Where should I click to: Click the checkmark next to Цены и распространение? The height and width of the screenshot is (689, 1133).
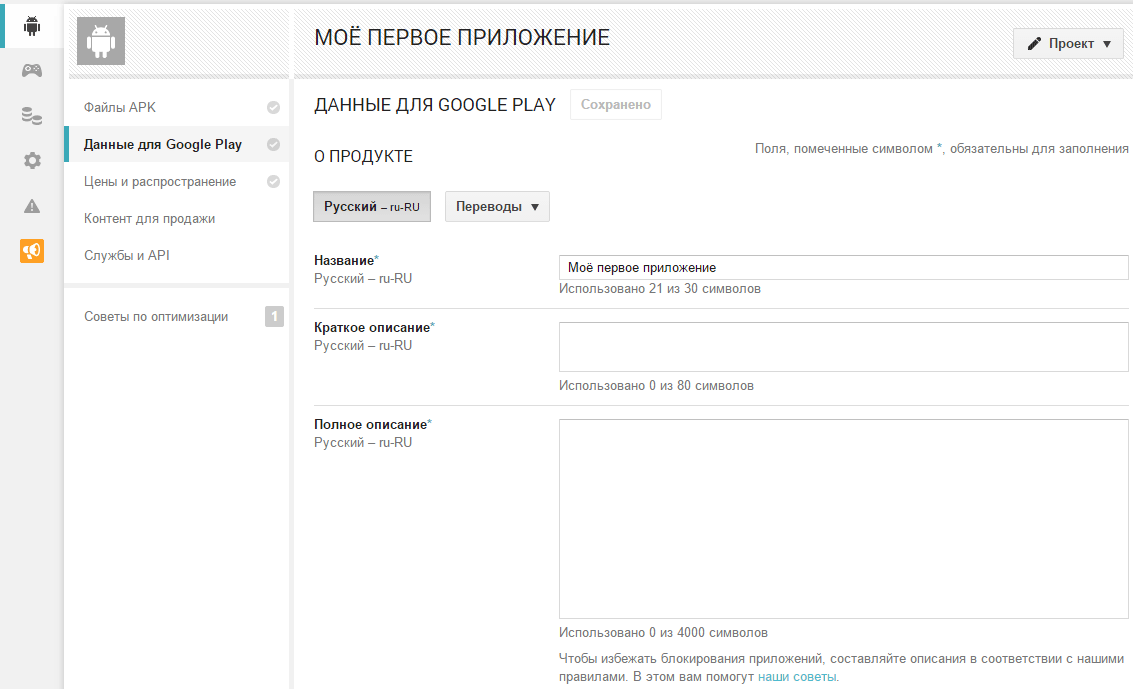(x=273, y=181)
